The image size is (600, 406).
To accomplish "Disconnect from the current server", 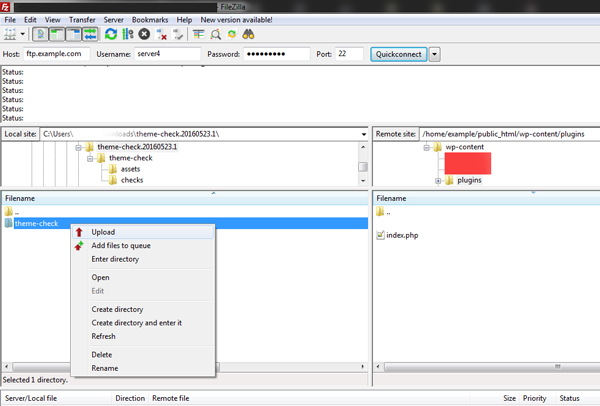I will point(161,34).
